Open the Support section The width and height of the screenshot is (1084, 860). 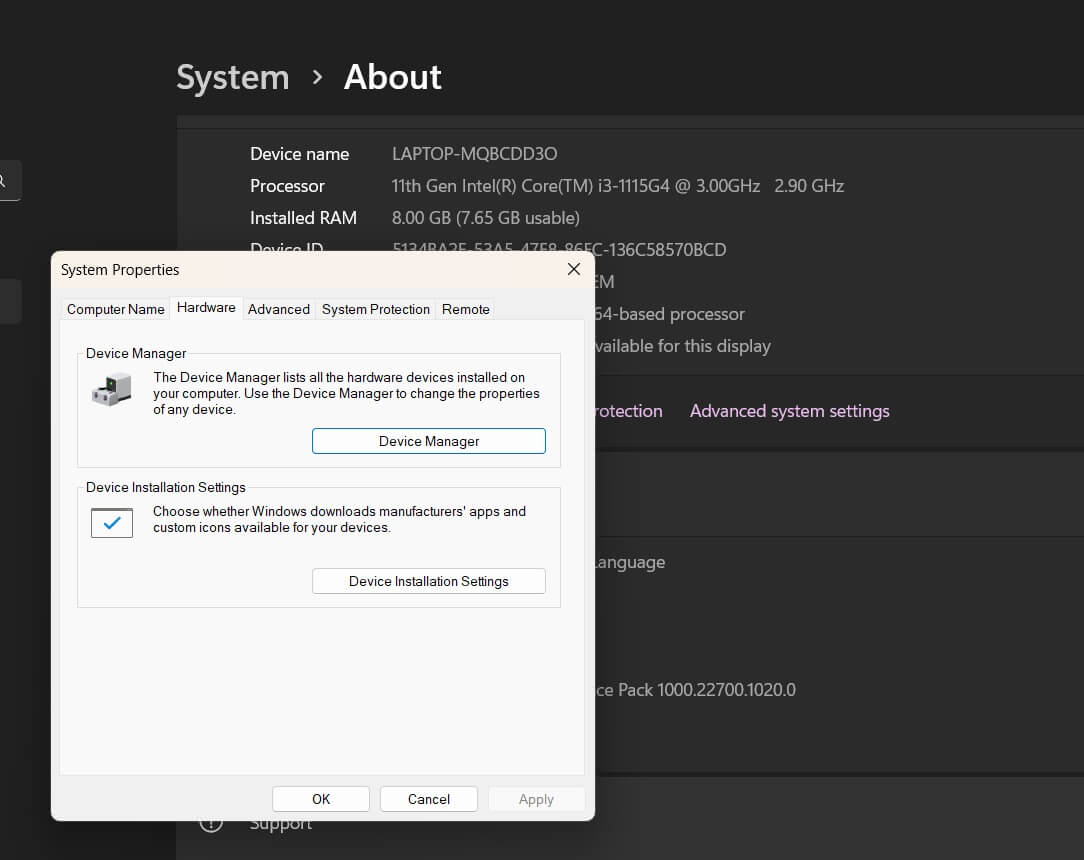(x=280, y=822)
